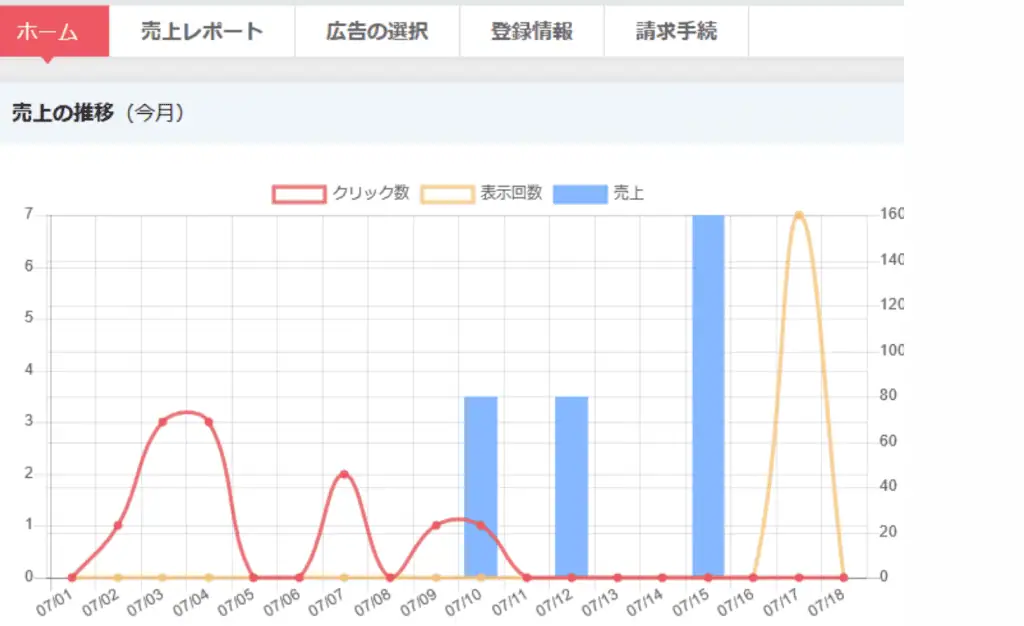Click the left axis value 7
This screenshot has width=1024, height=626.
[x=29, y=214]
